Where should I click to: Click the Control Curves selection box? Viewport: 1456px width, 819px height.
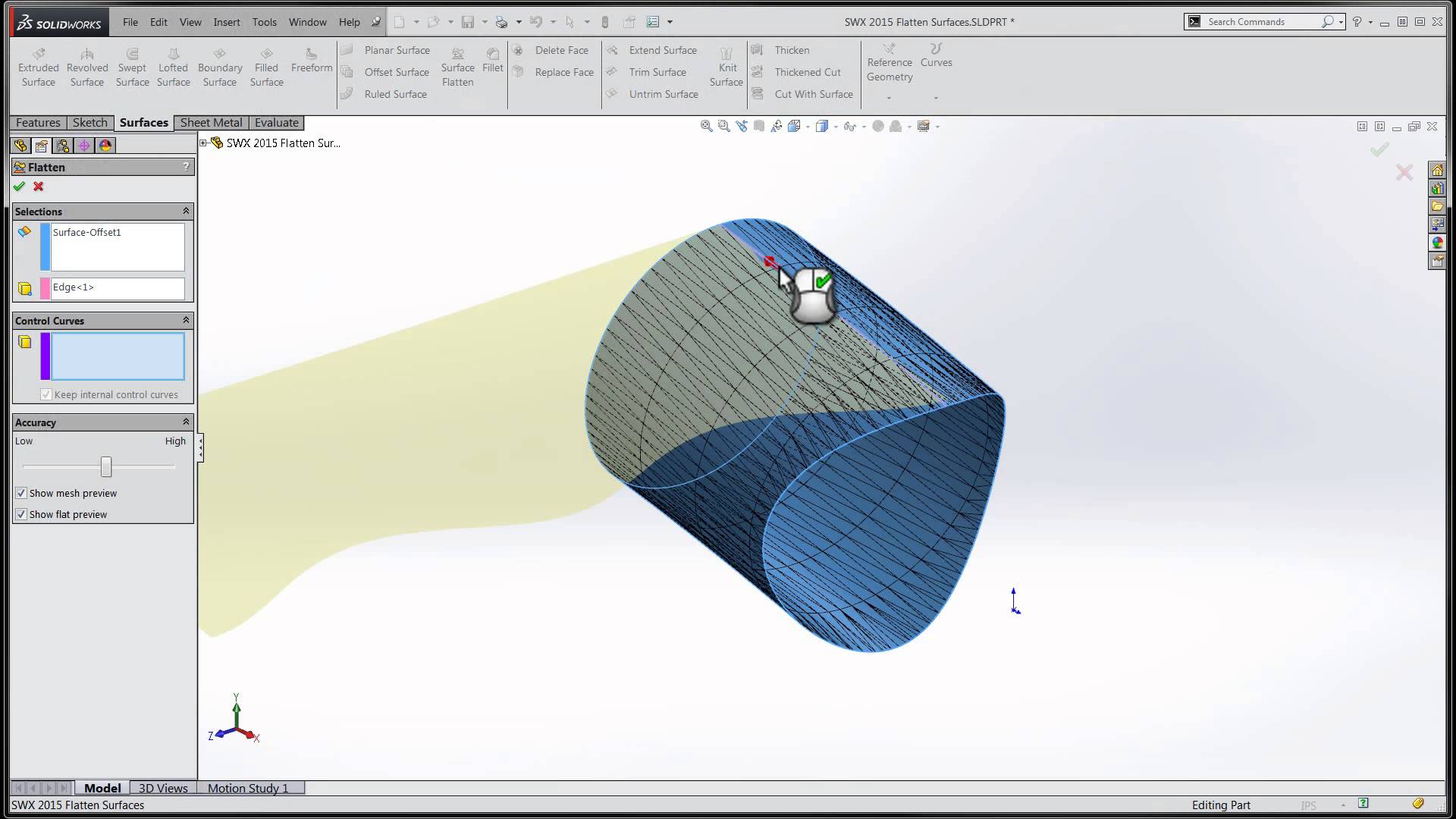pyautogui.click(x=118, y=356)
